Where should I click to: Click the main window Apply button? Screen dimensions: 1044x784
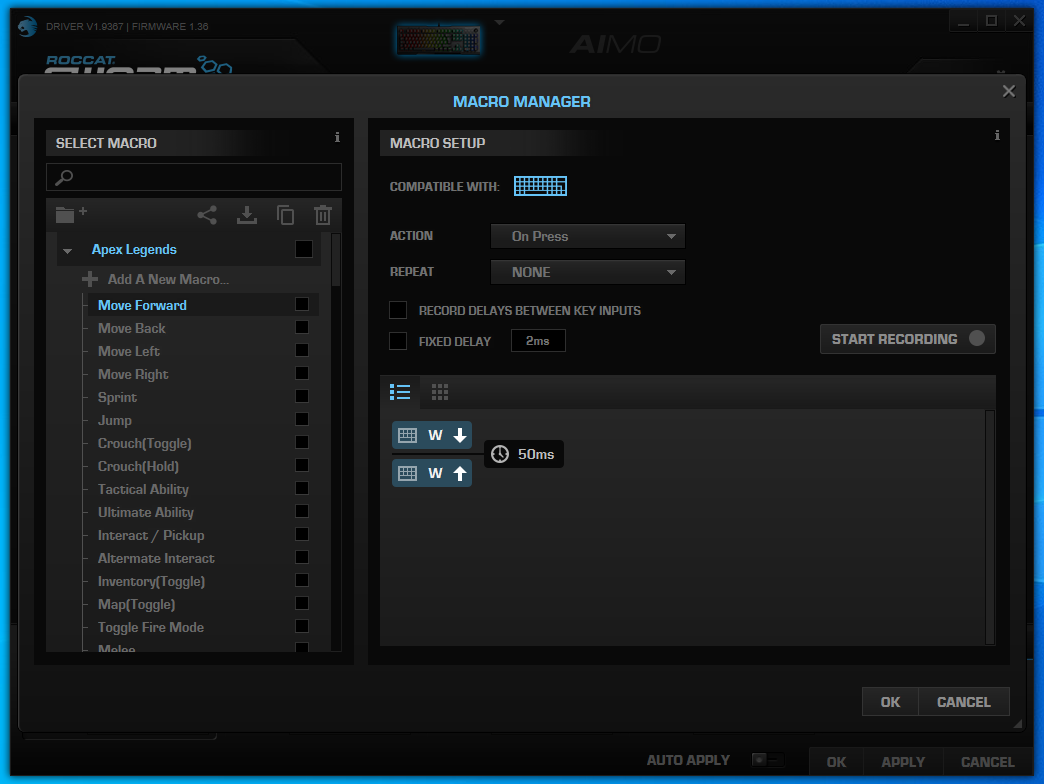click(903, 762)
